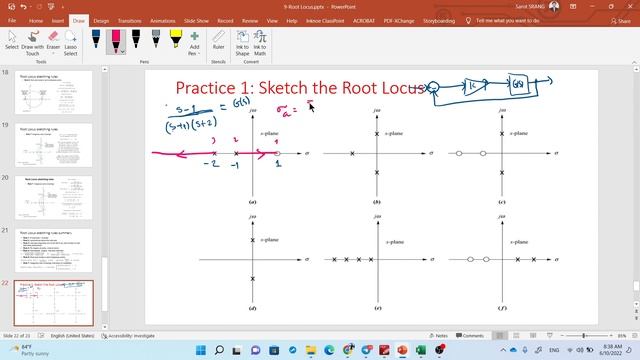The height and width of the screenshot is (360, 640).
Task: Toggle the Ruler stencil
Action: 218,40
